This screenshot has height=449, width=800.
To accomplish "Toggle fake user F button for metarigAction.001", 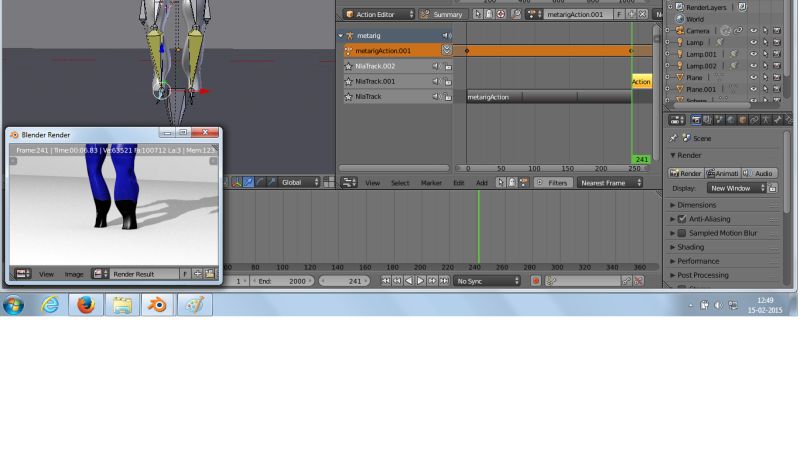I will (x=619, y=14).
